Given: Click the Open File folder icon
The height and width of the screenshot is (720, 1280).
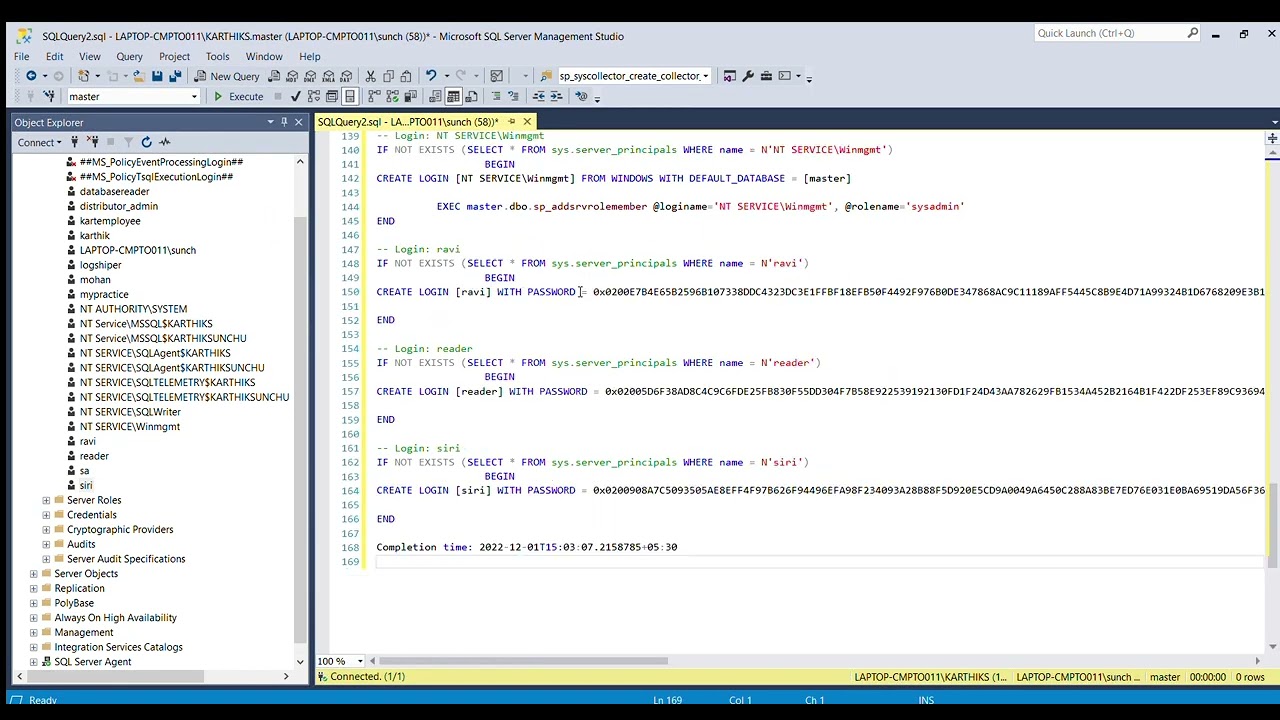Looking at the screenshot, I should (138, 76).
